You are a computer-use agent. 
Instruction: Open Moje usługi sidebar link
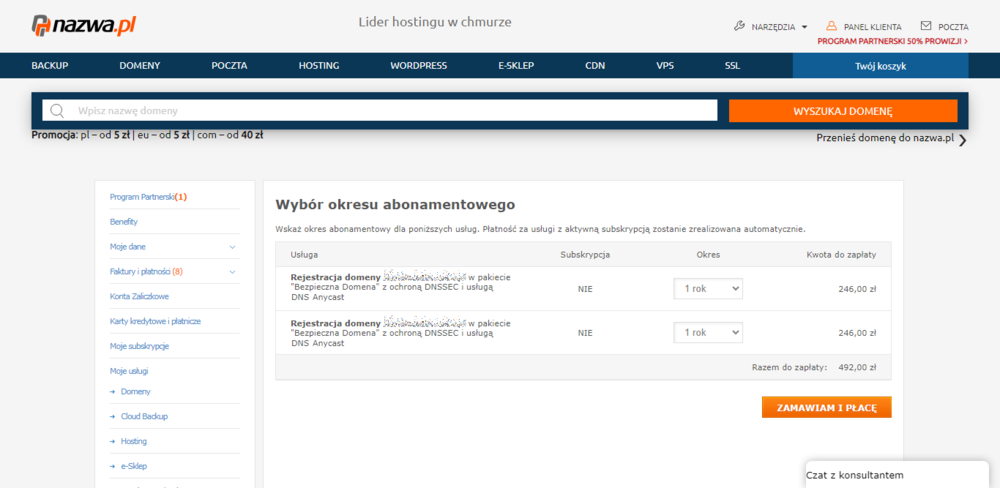pyautogui.click(x=129, y=371)
